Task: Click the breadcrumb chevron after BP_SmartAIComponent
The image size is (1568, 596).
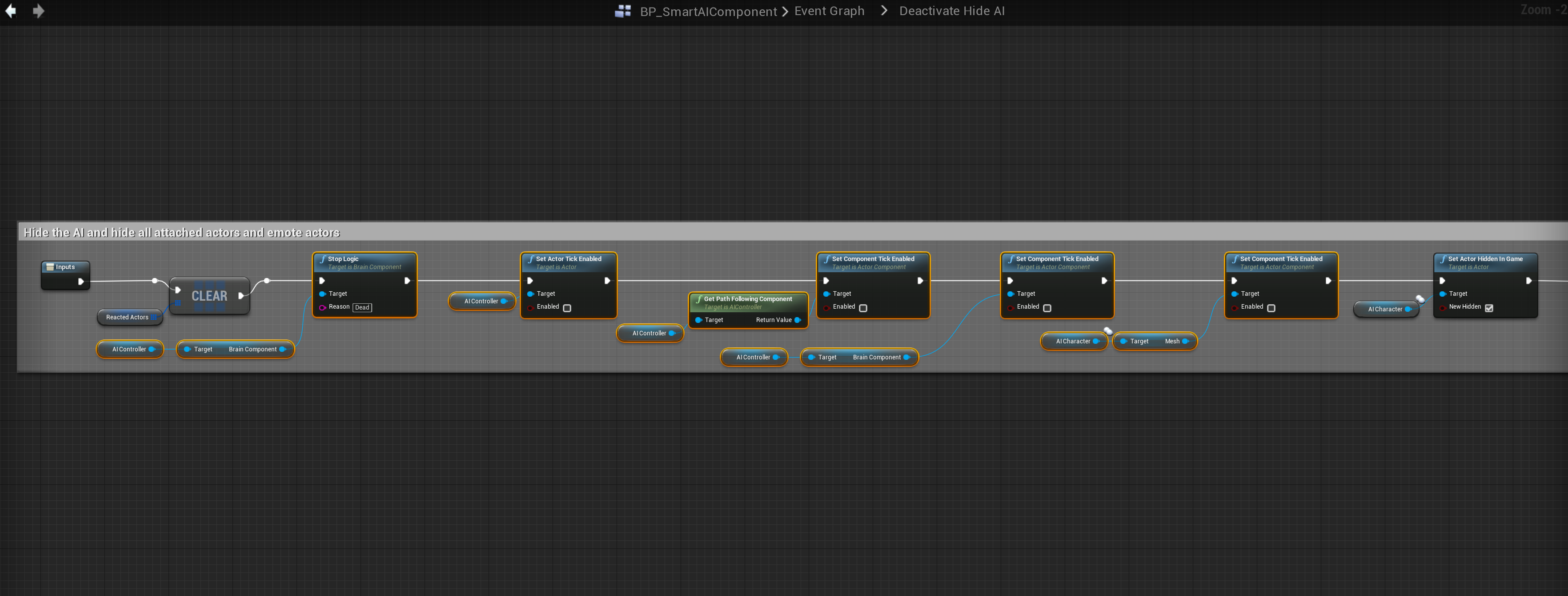Action: click(x=785, y=11)
